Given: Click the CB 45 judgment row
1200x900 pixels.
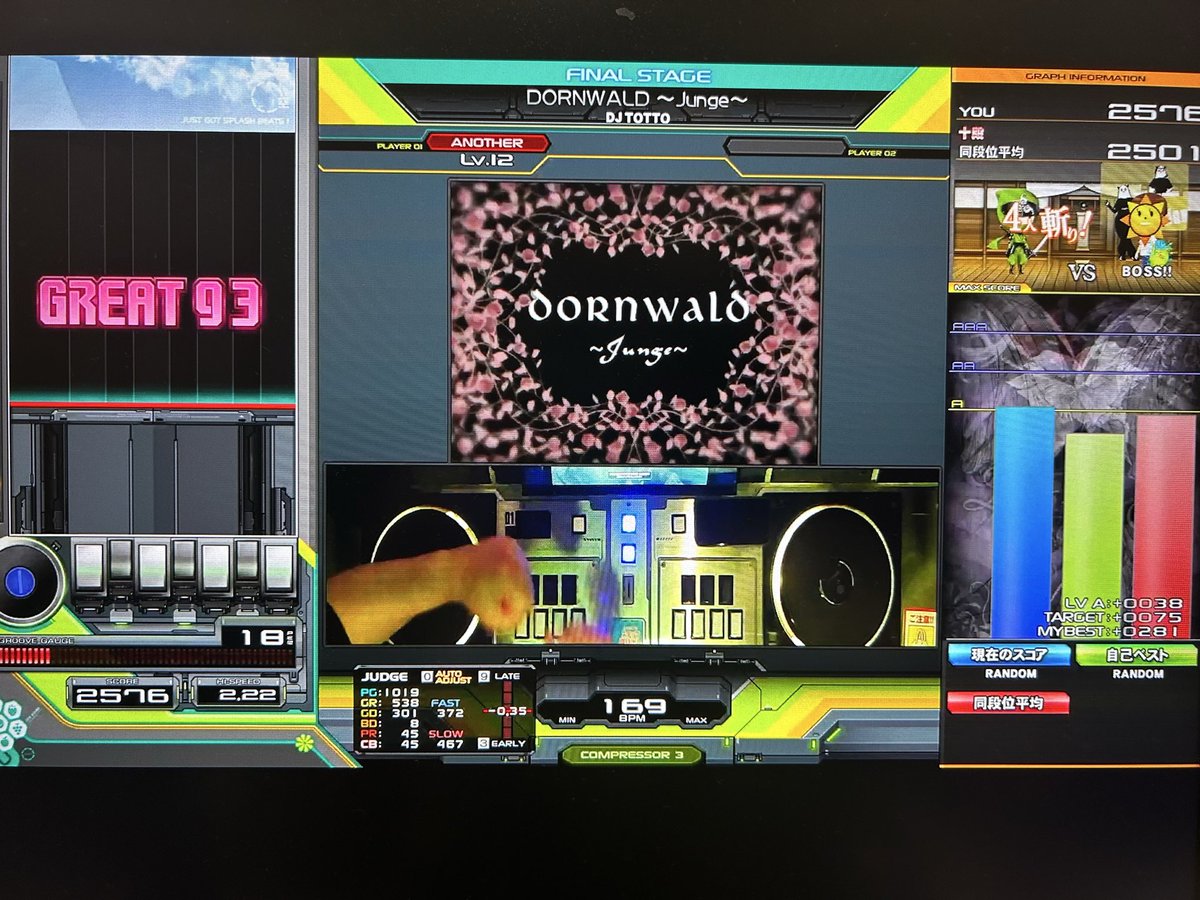Looking at the screenshot, I should [x=390, y=745].
